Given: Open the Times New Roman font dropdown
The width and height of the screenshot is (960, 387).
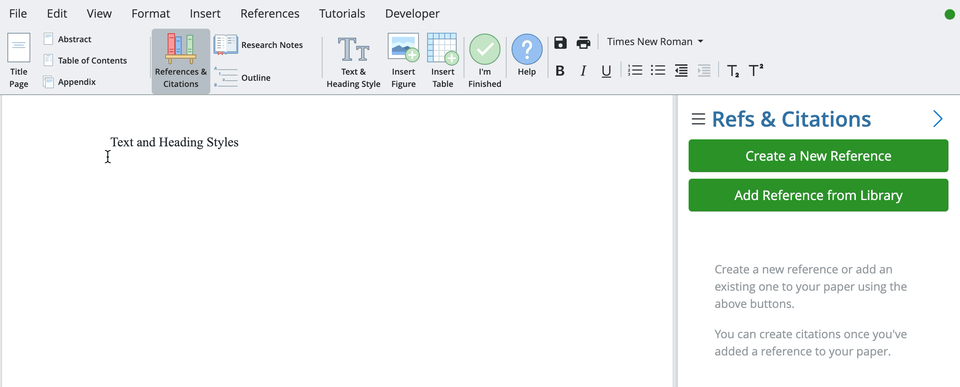Looking at the screenshot, I should [654, 42].
